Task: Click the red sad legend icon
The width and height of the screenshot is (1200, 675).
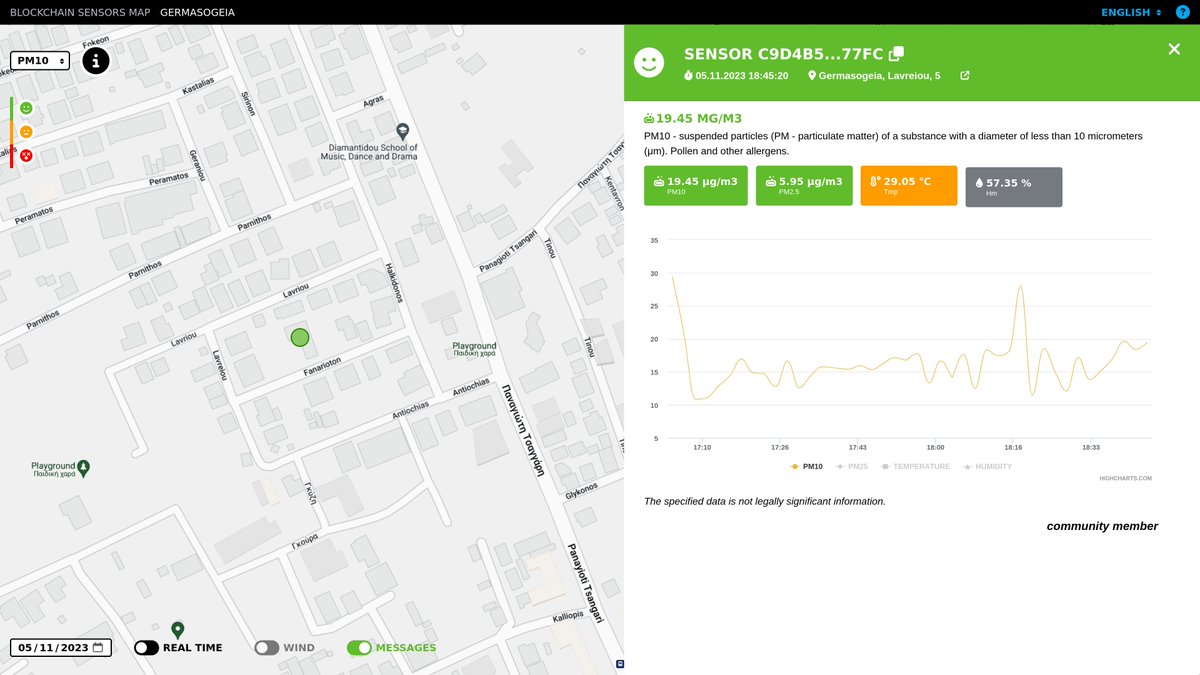Action: (26, 156)
